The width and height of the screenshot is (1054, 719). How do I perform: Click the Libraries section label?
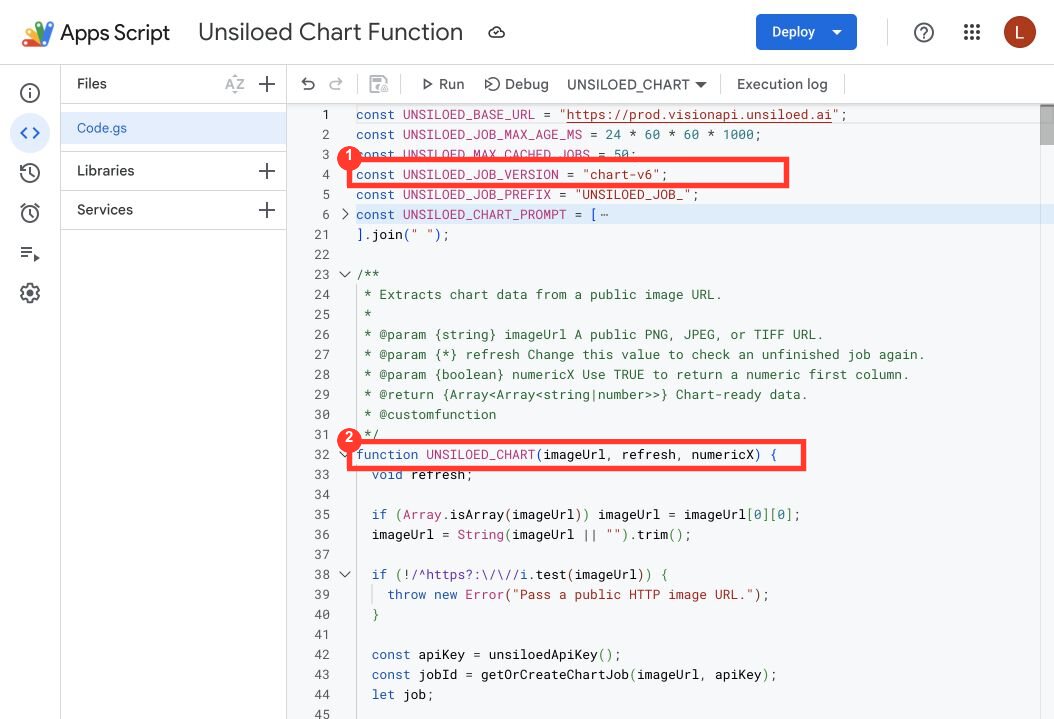click(106, 171)
